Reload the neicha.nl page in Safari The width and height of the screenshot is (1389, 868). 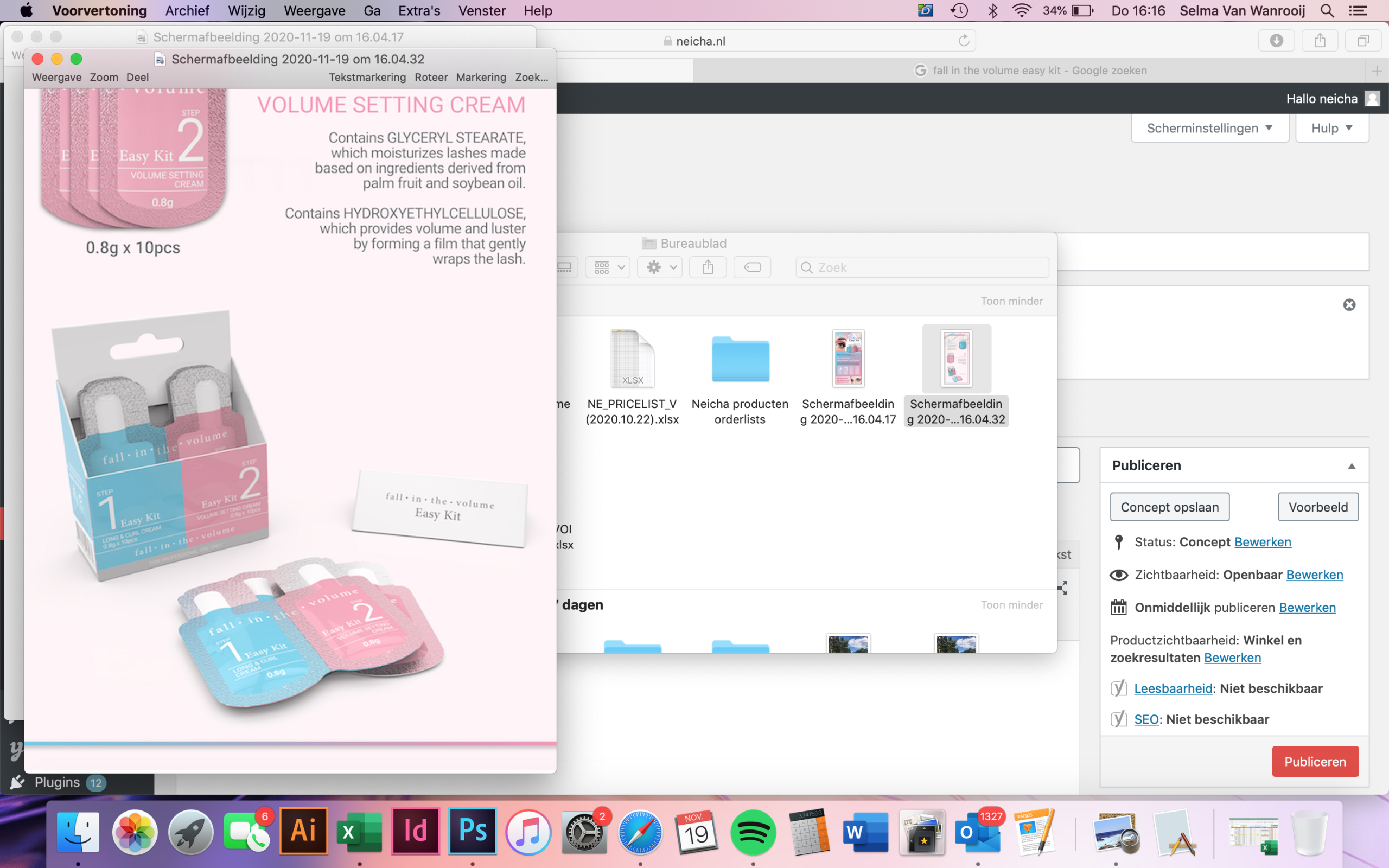click(x=964, y=41)
